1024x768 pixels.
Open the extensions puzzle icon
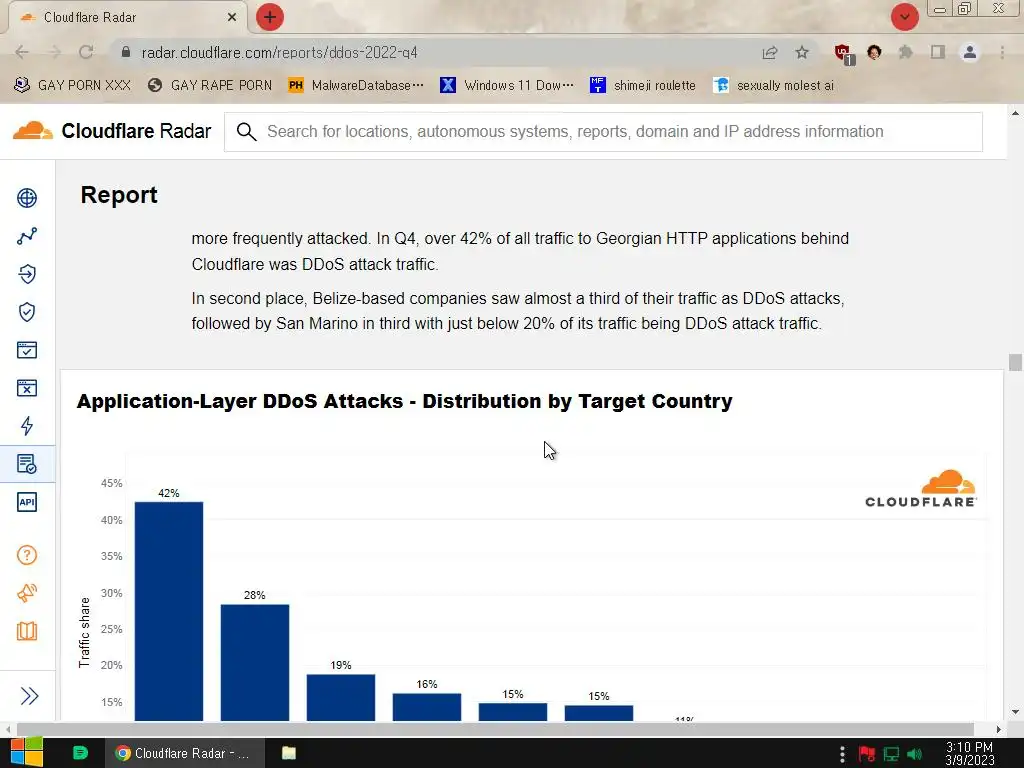click(906, 52)
